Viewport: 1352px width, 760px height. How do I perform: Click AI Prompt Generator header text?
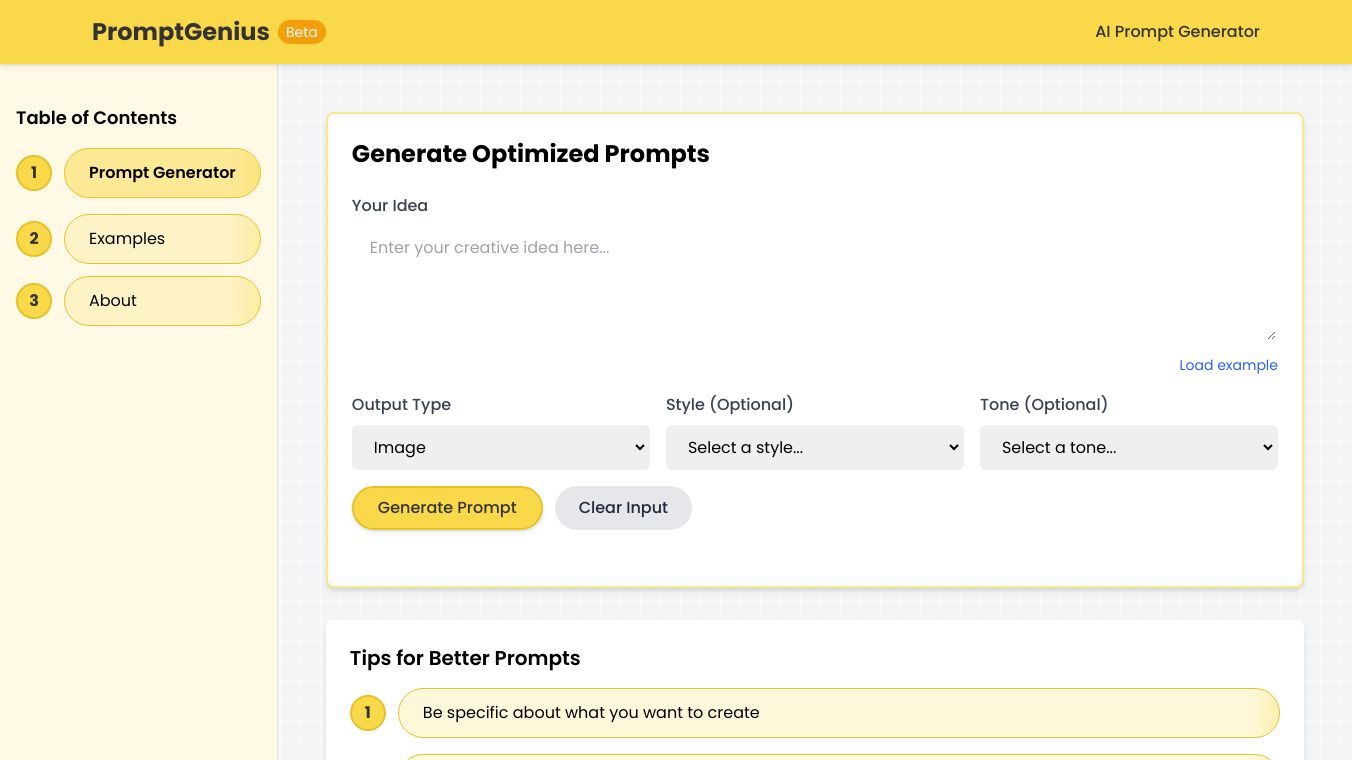1177,32
